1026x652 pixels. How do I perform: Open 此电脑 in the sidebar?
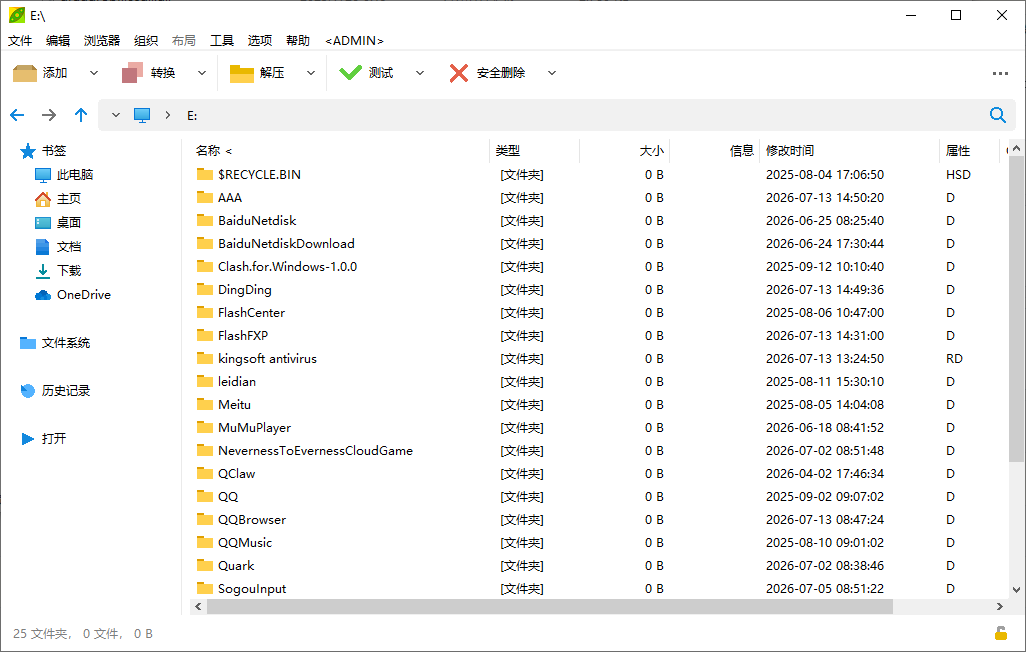64,175
